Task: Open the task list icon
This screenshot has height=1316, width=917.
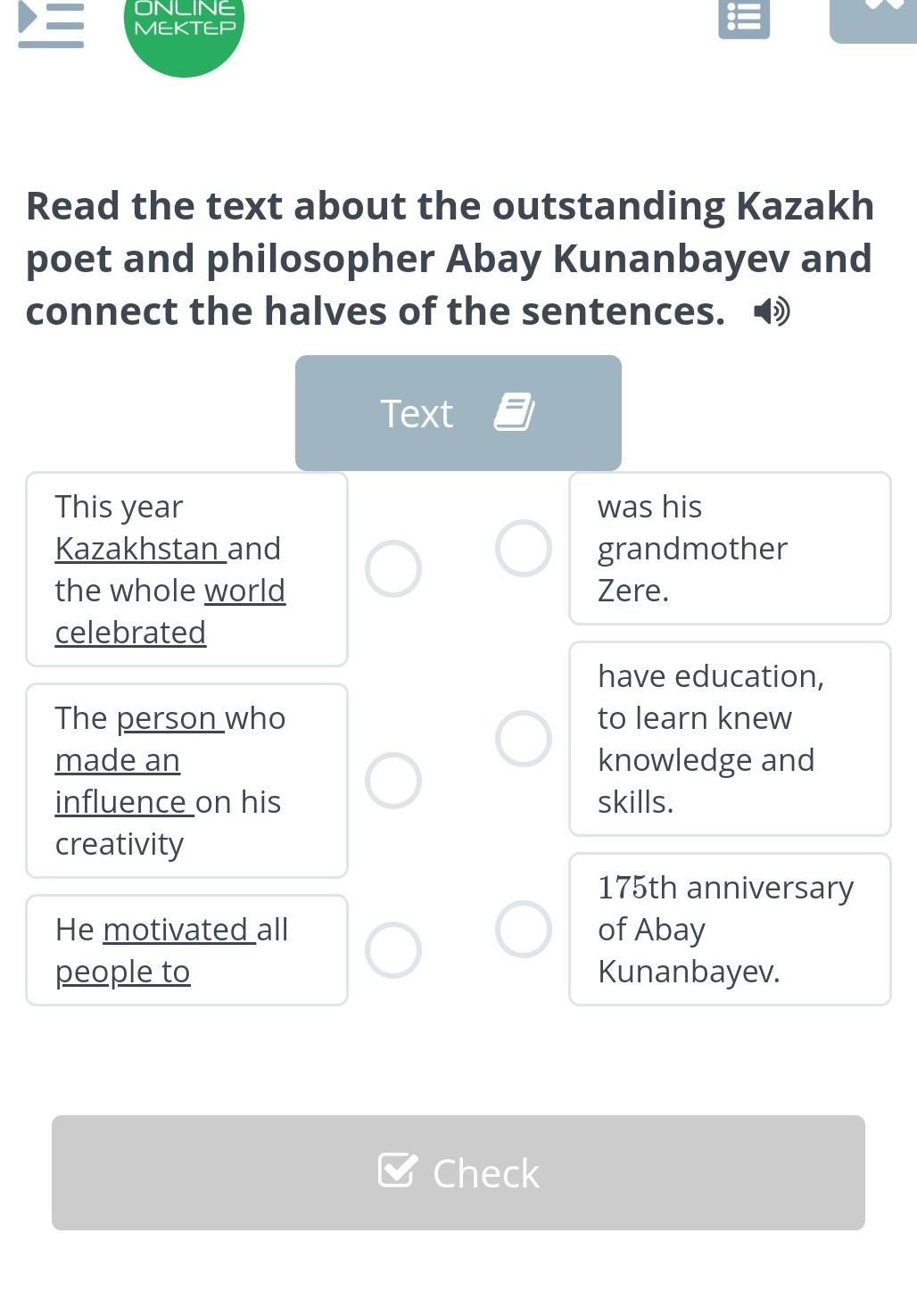Action: (x=744, y=18)
